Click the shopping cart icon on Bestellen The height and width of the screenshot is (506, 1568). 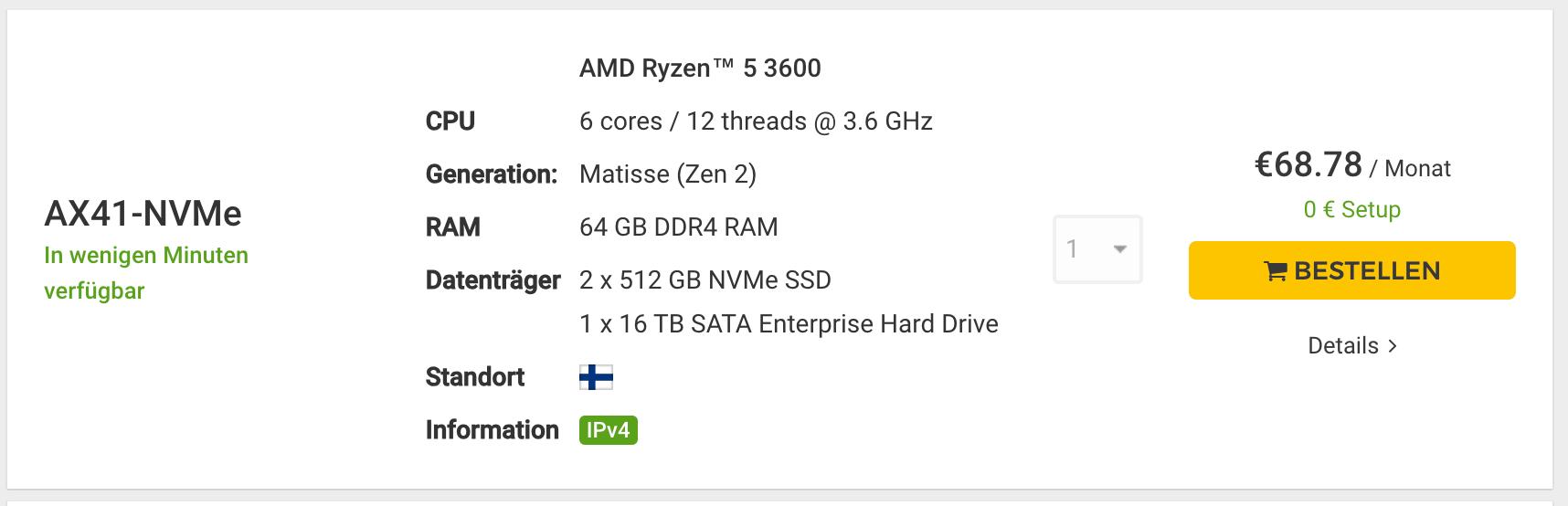tap(1276, 271)
